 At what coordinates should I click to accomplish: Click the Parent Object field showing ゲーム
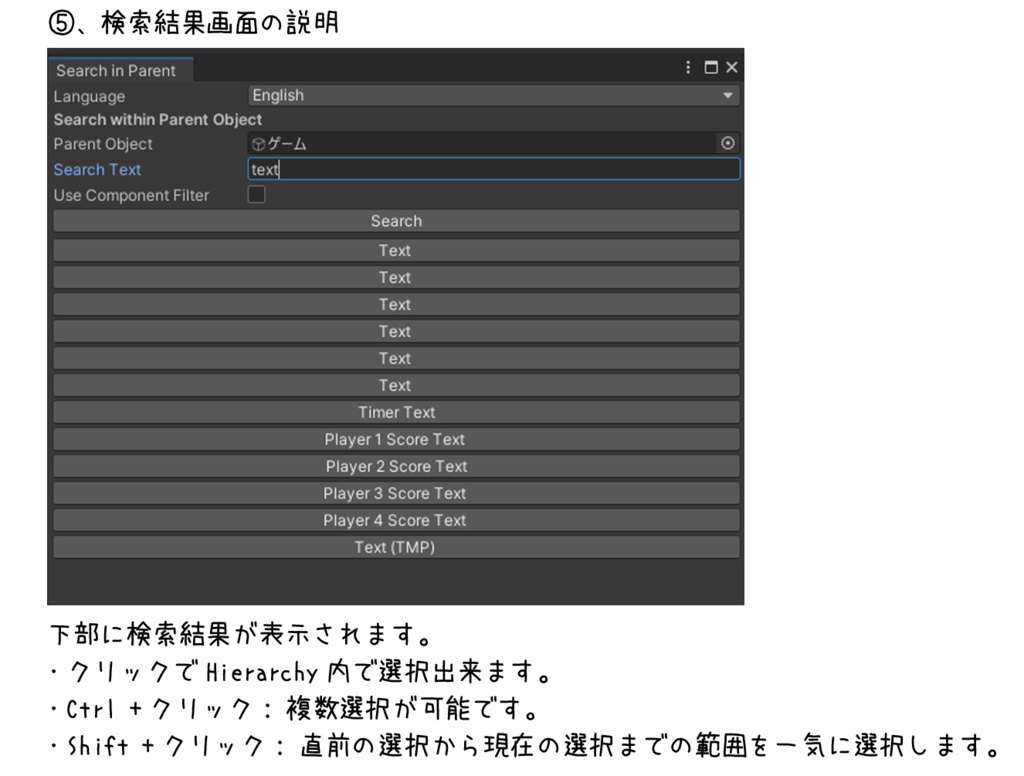click(x=450, y=143)
